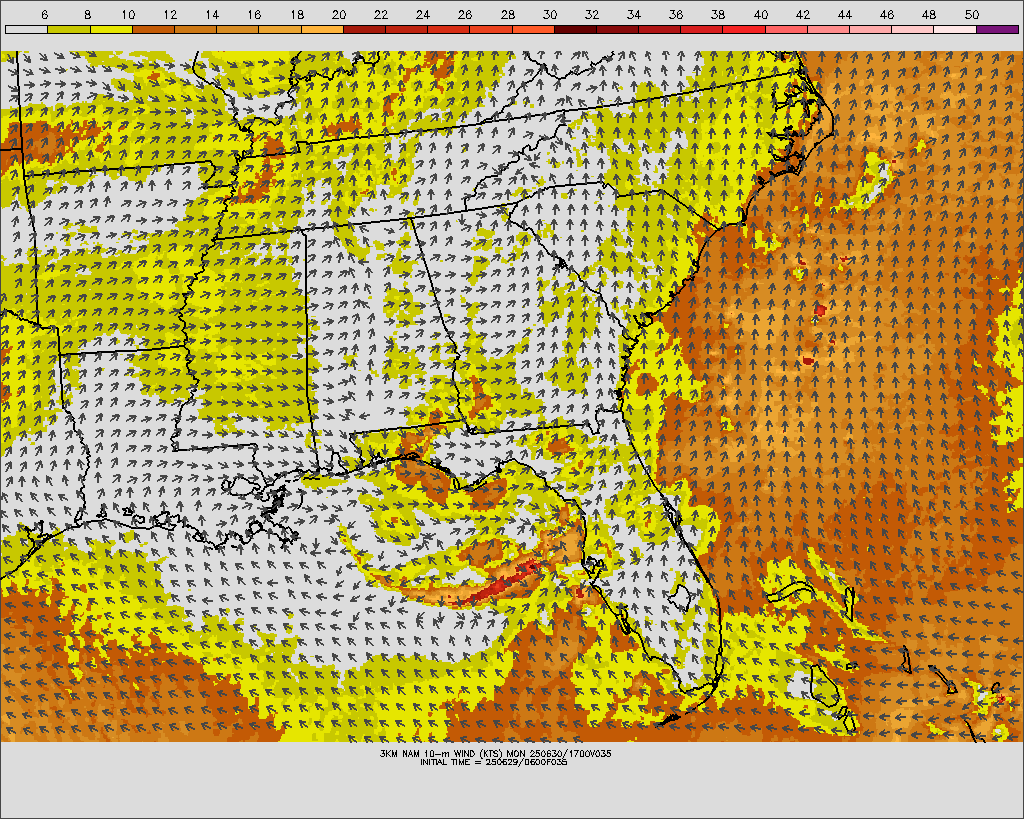Select the legend swatch between 34 and 36
Viewport: 1024px width, 819px height.
[660, 29]
